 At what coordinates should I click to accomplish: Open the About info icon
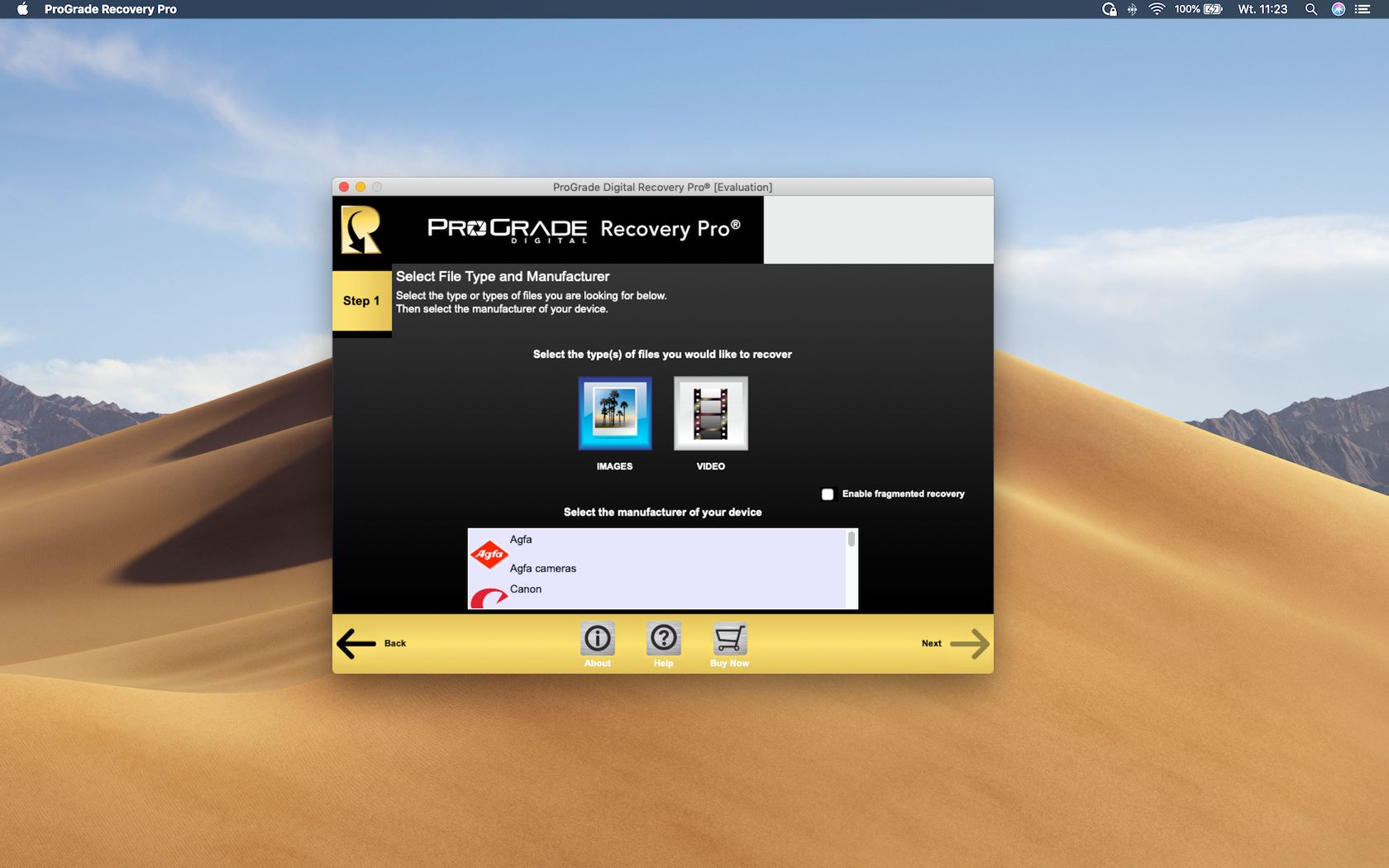(x=597, y=638)
